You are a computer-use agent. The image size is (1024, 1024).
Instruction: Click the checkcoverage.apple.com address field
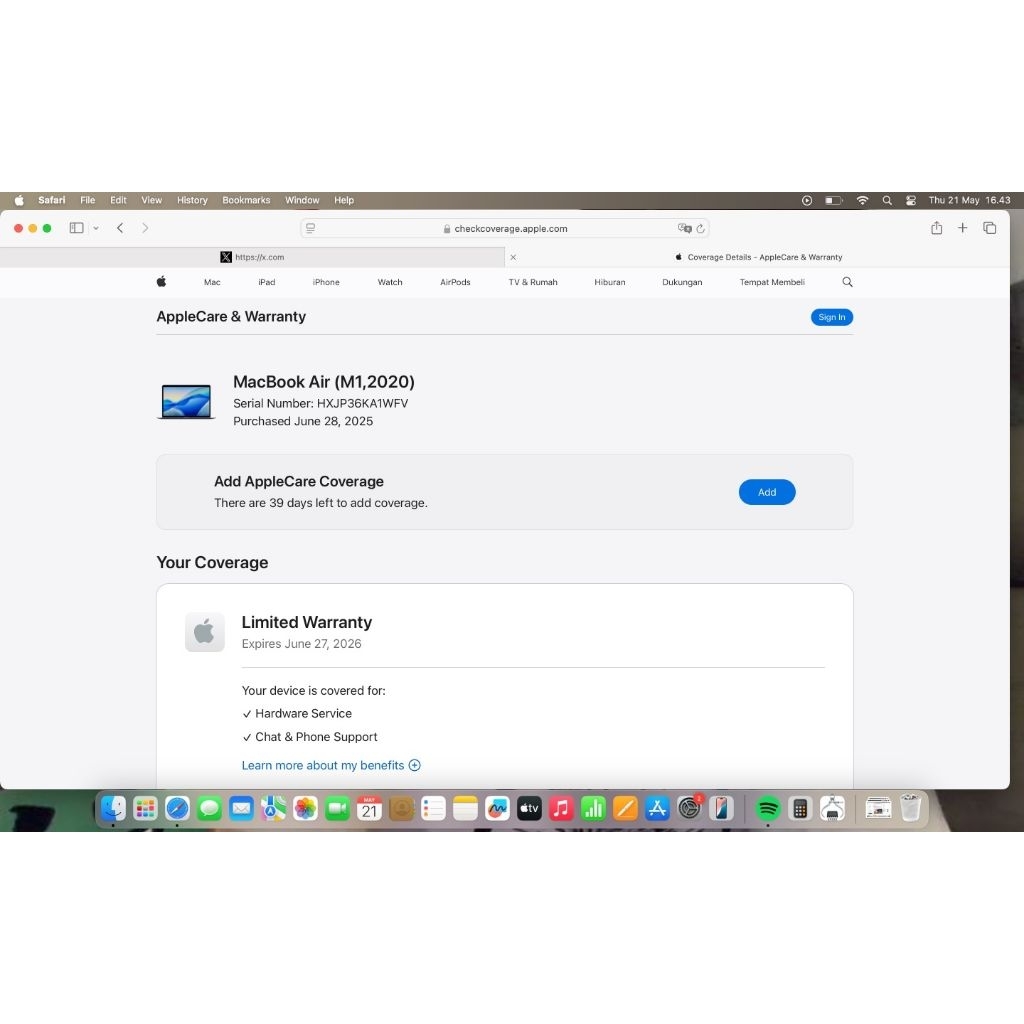coord(505,229)
